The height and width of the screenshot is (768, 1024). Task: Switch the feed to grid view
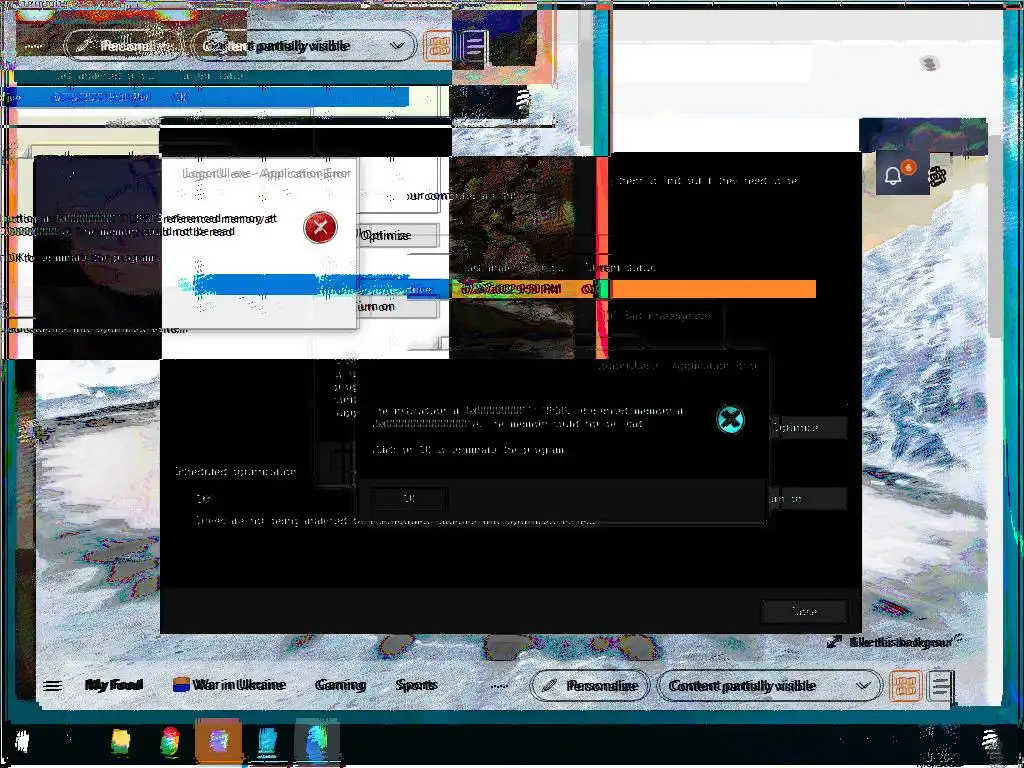pyautogui.click(x=905, y=686)
